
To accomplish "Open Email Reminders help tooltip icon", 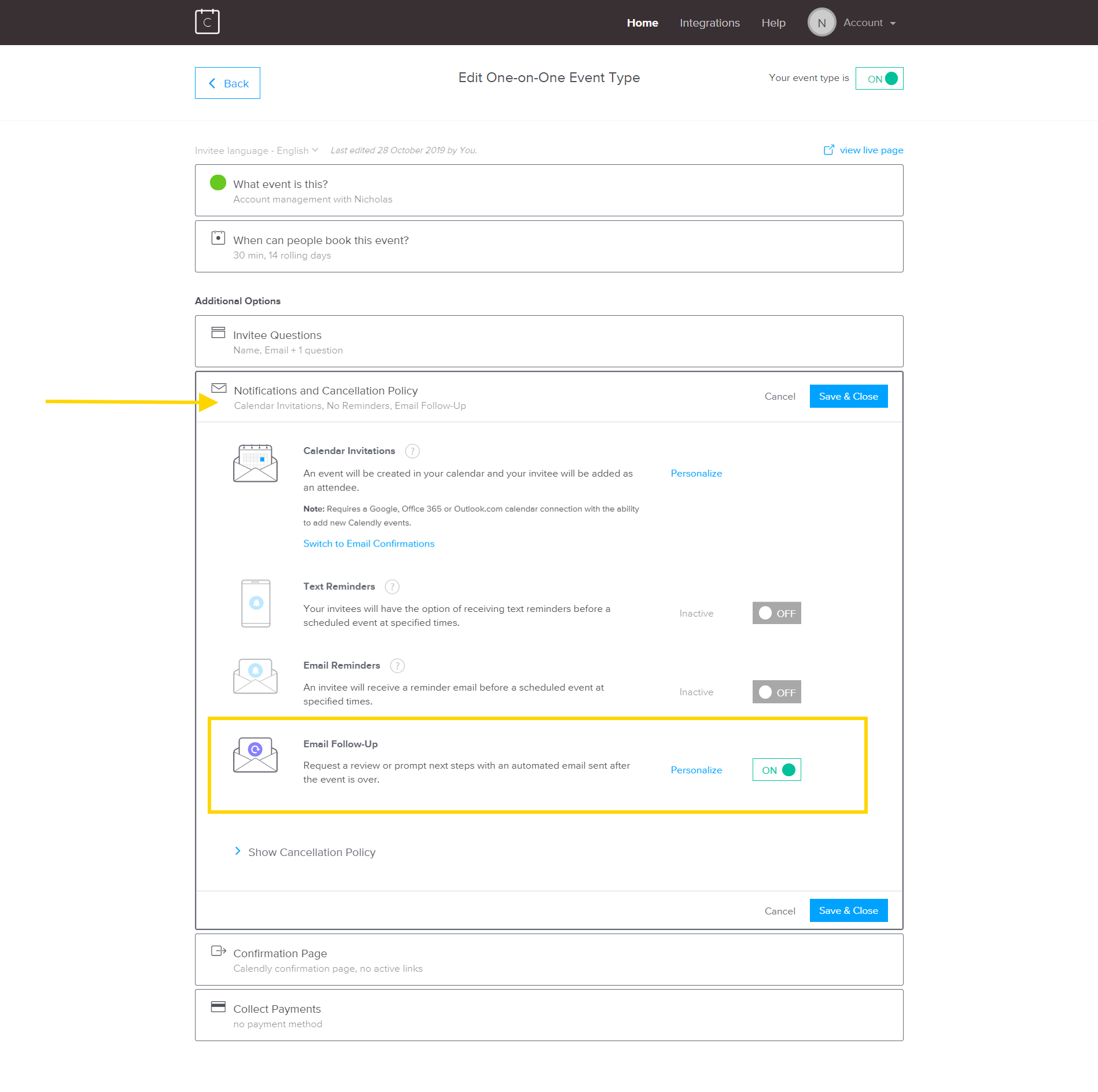I will tap(397, 666).
